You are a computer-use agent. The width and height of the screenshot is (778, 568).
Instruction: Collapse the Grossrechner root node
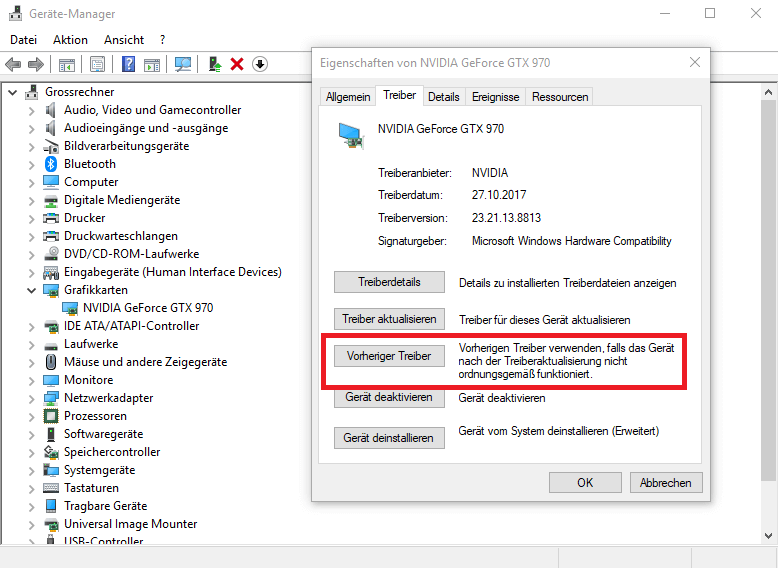pyautogui.click(x=13, y=92)
